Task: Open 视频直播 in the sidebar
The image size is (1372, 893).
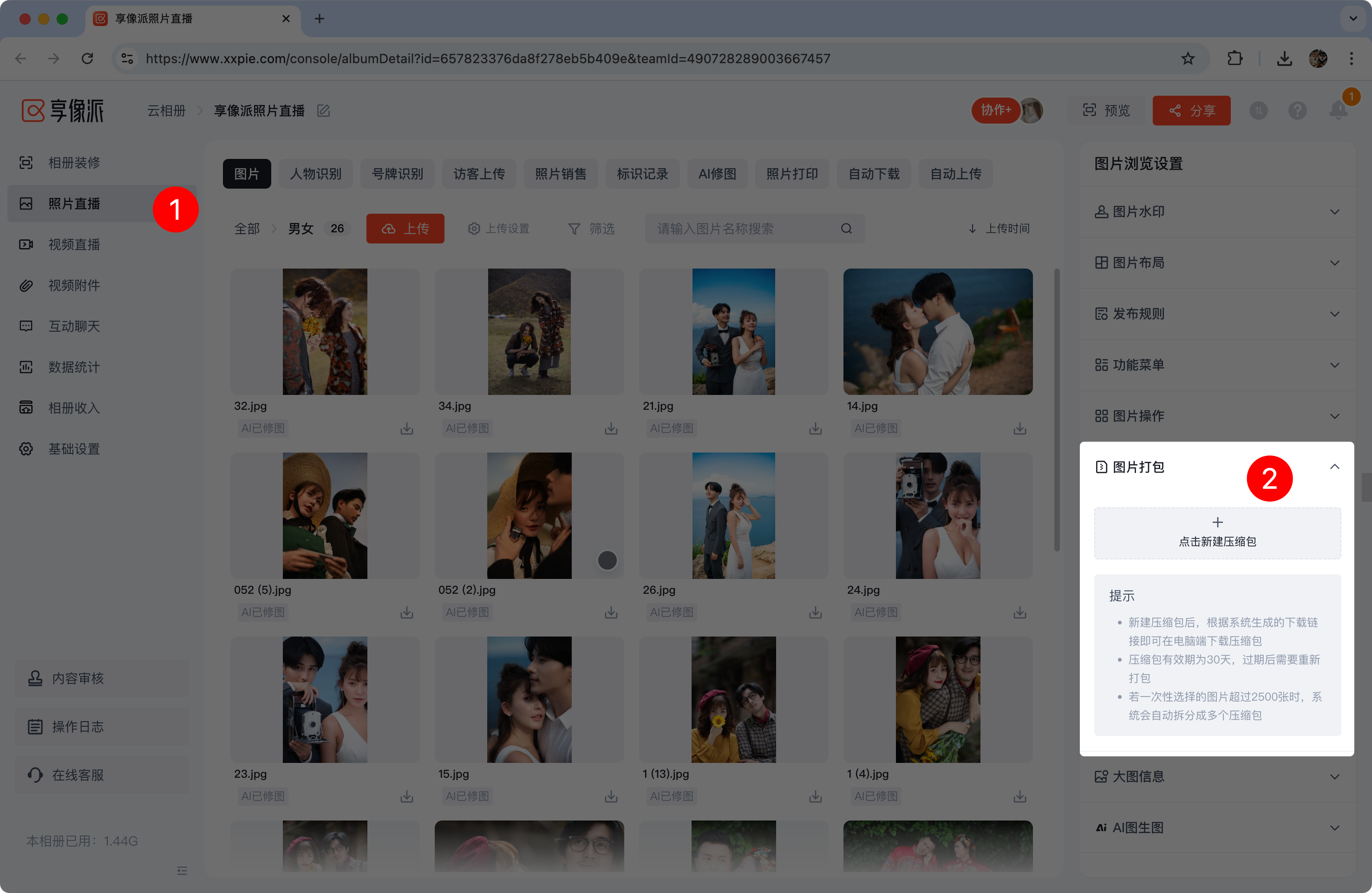Action: (74, 244)
